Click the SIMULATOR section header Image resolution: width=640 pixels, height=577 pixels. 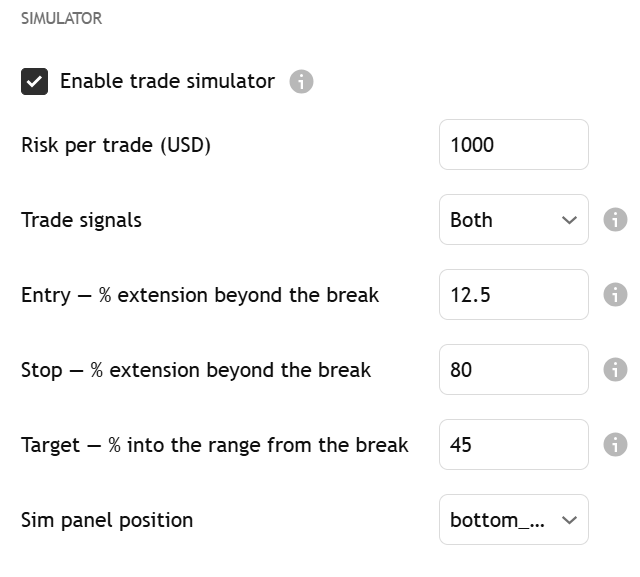tap(62, 18)
